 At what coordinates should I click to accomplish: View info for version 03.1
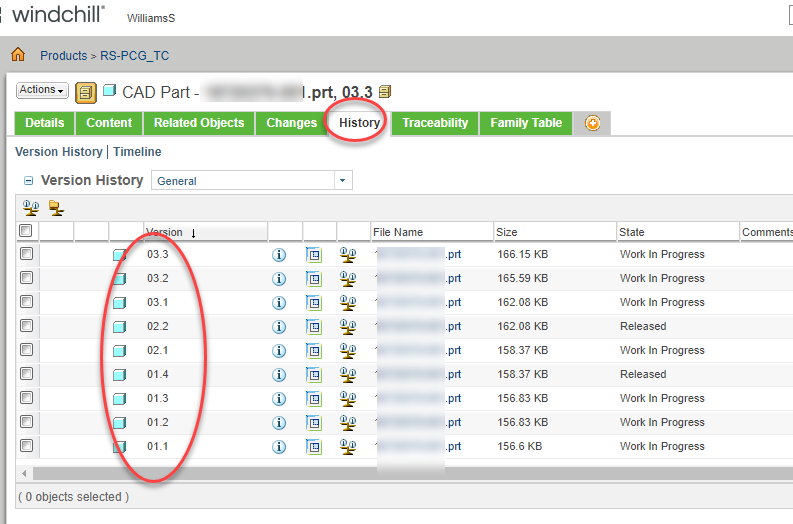tap(279, 303)
